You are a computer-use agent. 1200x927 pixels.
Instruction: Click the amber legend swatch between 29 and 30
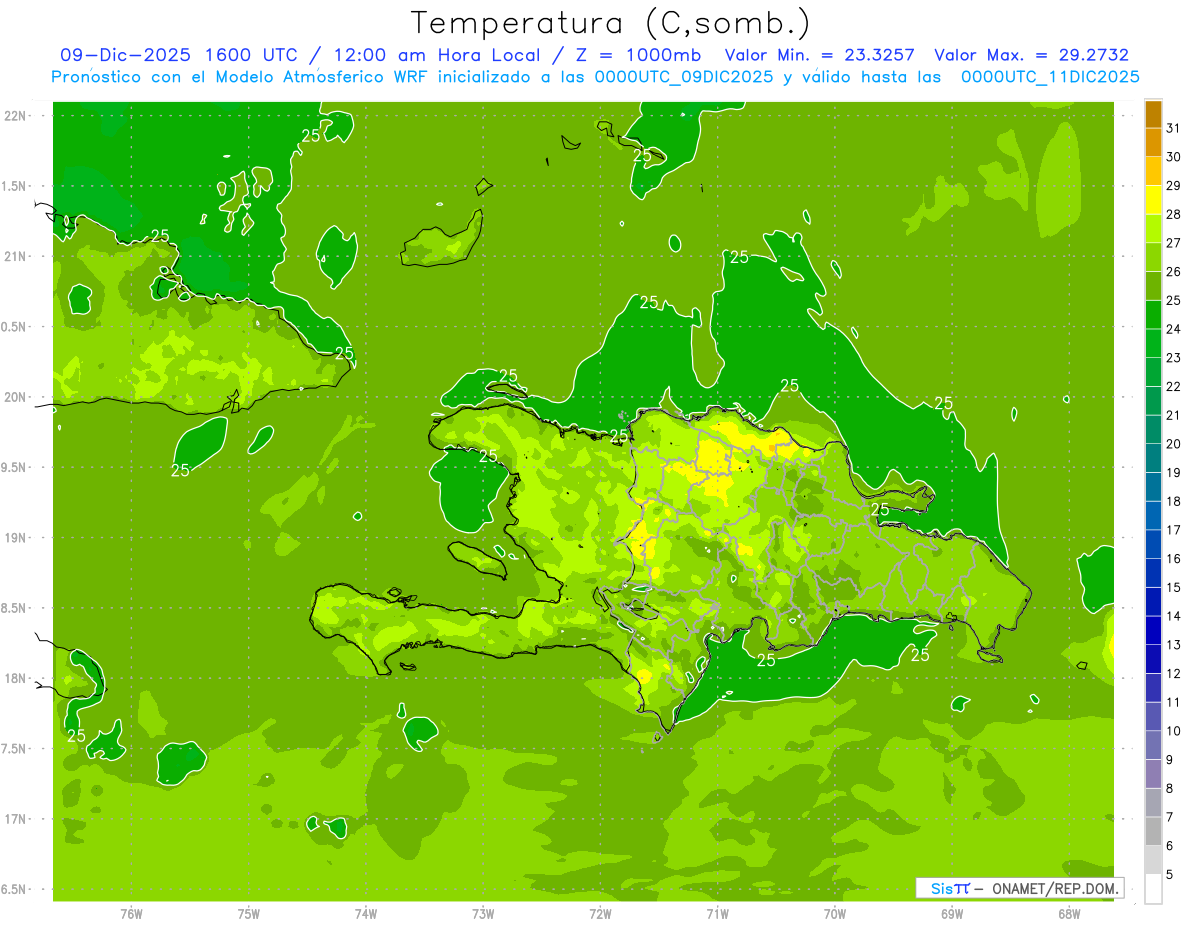pos(1153,171)
